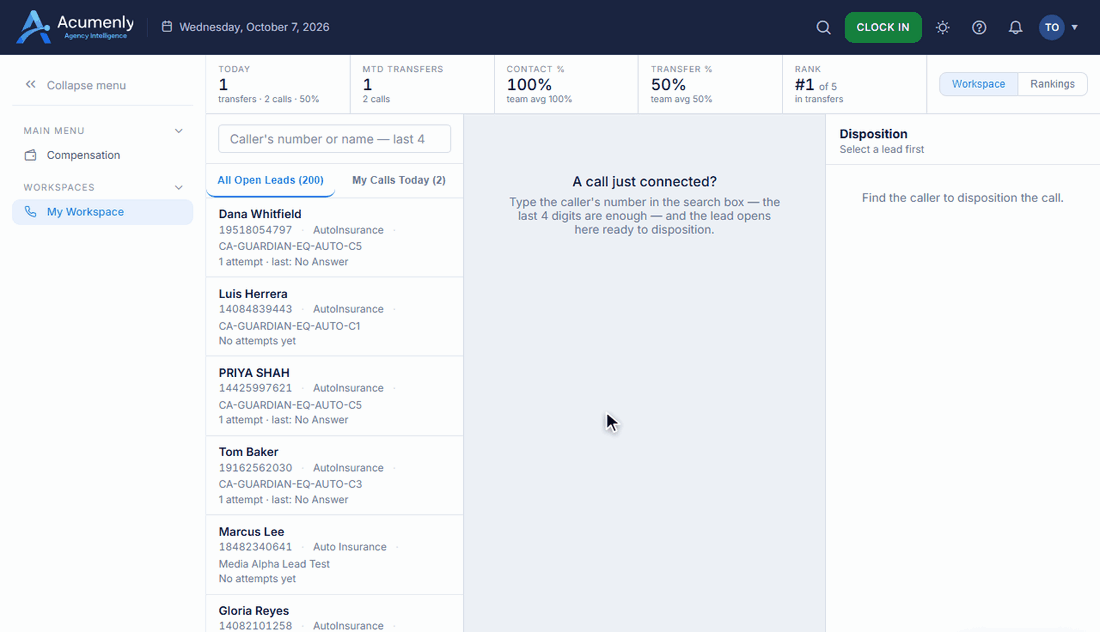The height and width of the screenshot is (632, 1100).
Task: Click the Wednesday, October 7, 2026 date
Action: (254, 27)
